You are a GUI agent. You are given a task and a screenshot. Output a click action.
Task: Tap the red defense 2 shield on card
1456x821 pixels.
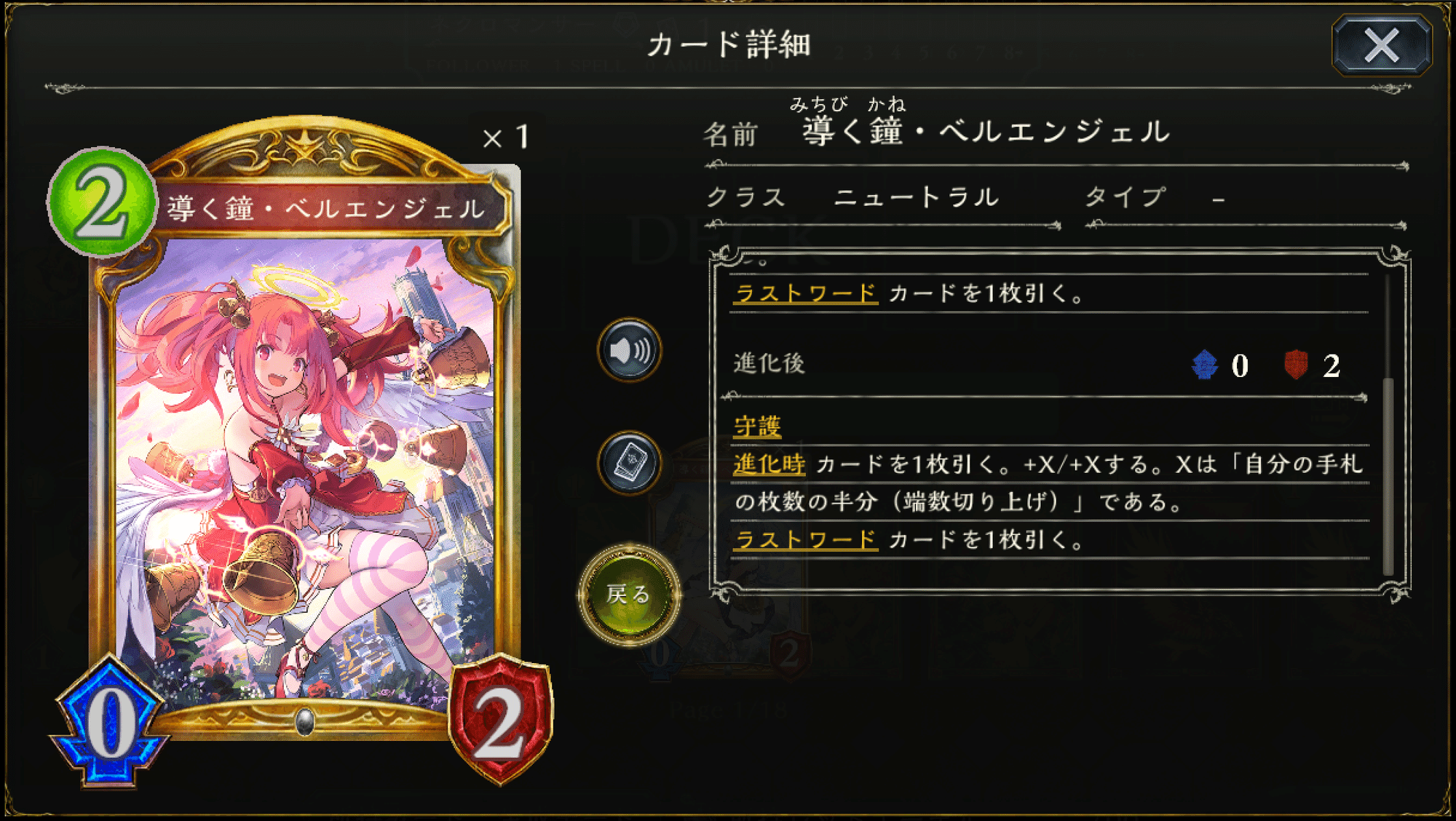click(500, 719)
